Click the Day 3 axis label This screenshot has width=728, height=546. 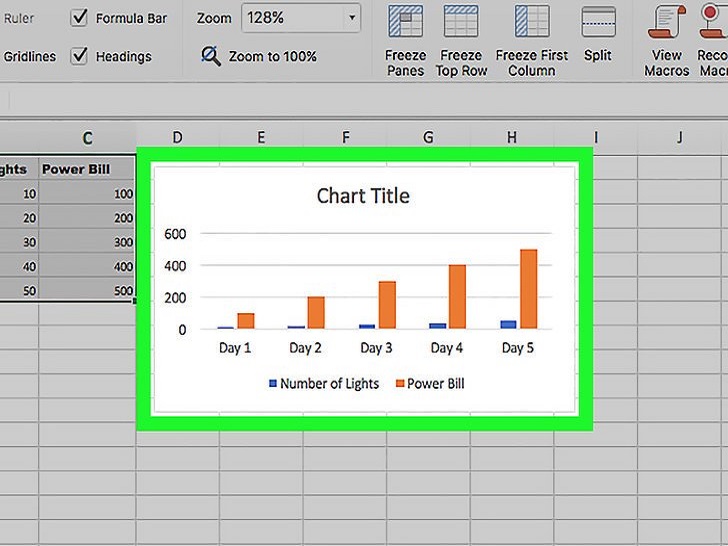coord(376,348)
